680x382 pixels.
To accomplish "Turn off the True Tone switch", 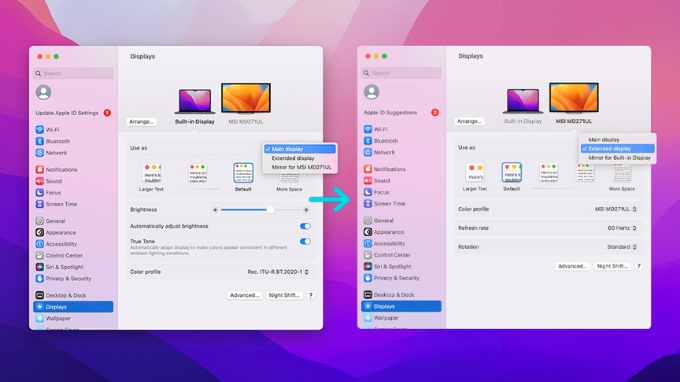I will tap(305, 242).
